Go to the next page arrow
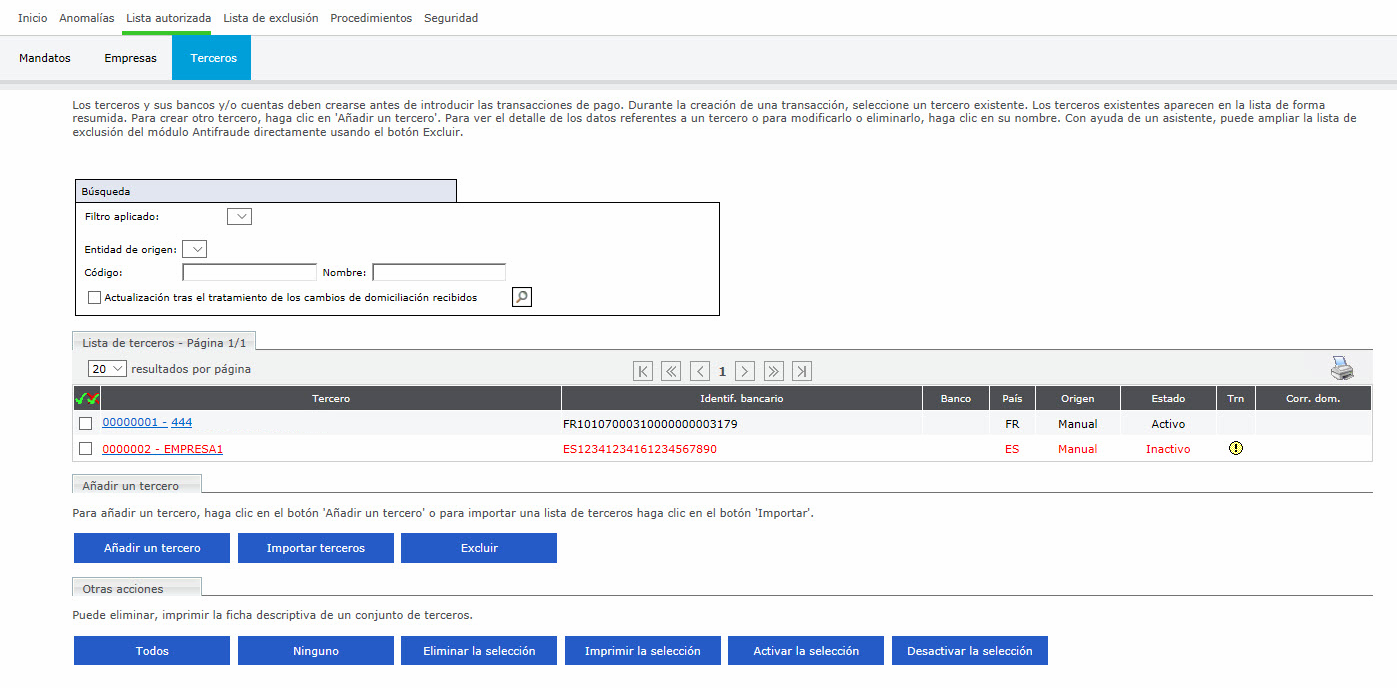Viewport: 1397px width, 688px height. tap(744, 371)
